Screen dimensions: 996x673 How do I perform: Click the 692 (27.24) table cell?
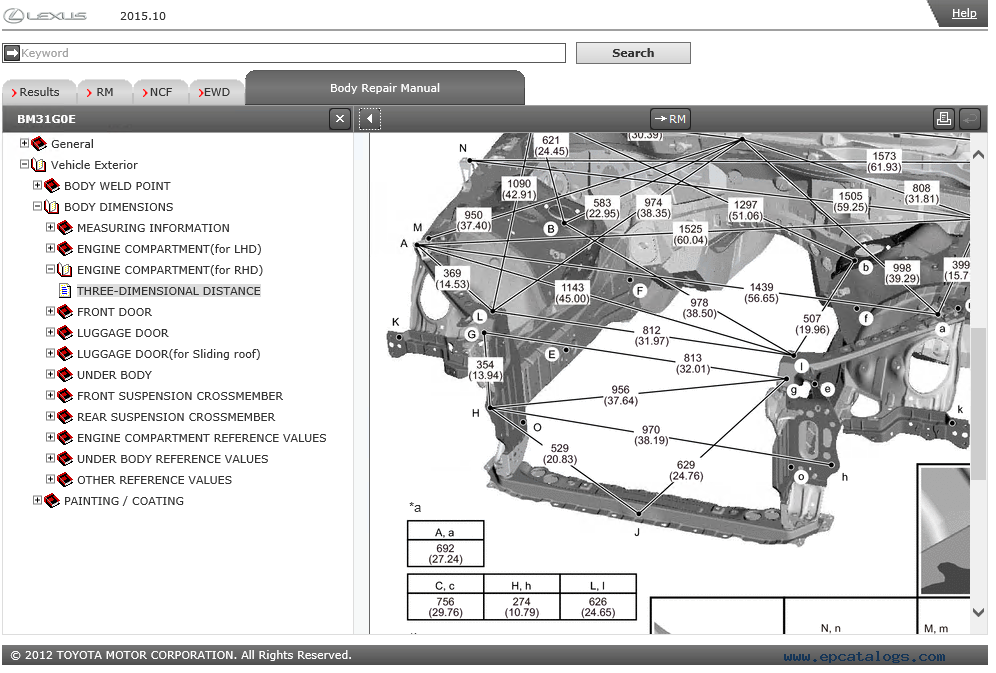coord(445,554)
